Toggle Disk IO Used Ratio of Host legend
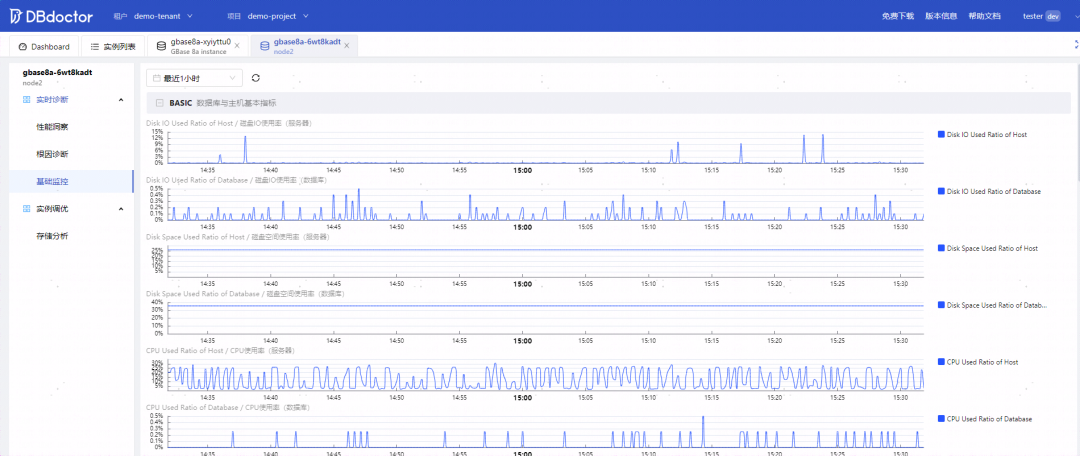This screenshot has height=456, width=1080. pyautogui.click(x=982, y=134)
